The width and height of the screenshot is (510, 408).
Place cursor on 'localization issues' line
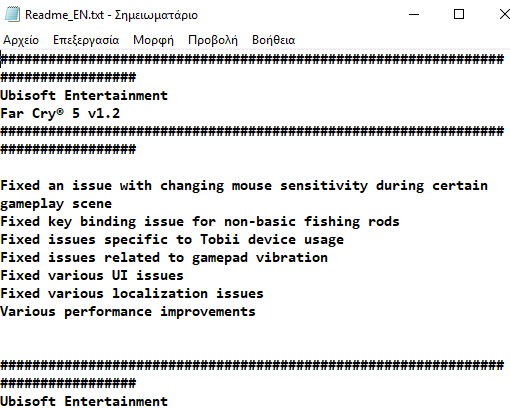pos(132,294)
